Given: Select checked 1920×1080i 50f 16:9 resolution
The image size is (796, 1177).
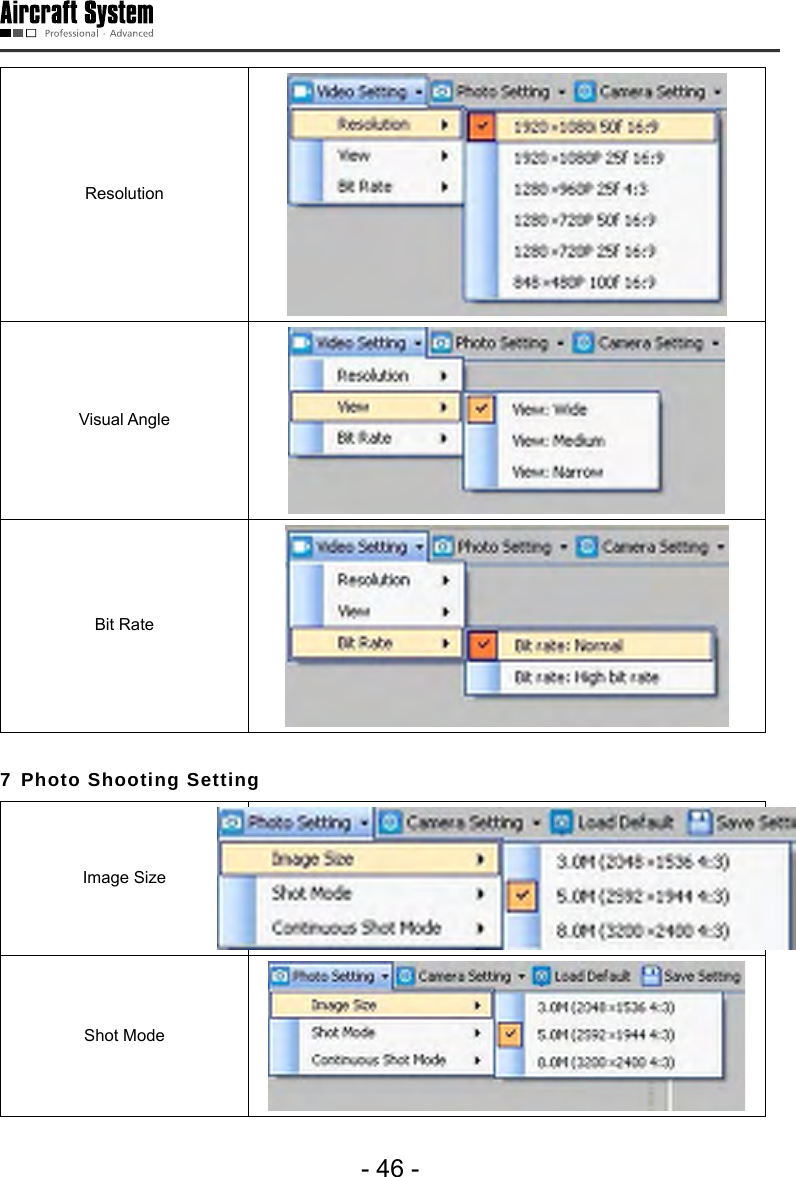Looking at the screenshot, I should [591, 127].
